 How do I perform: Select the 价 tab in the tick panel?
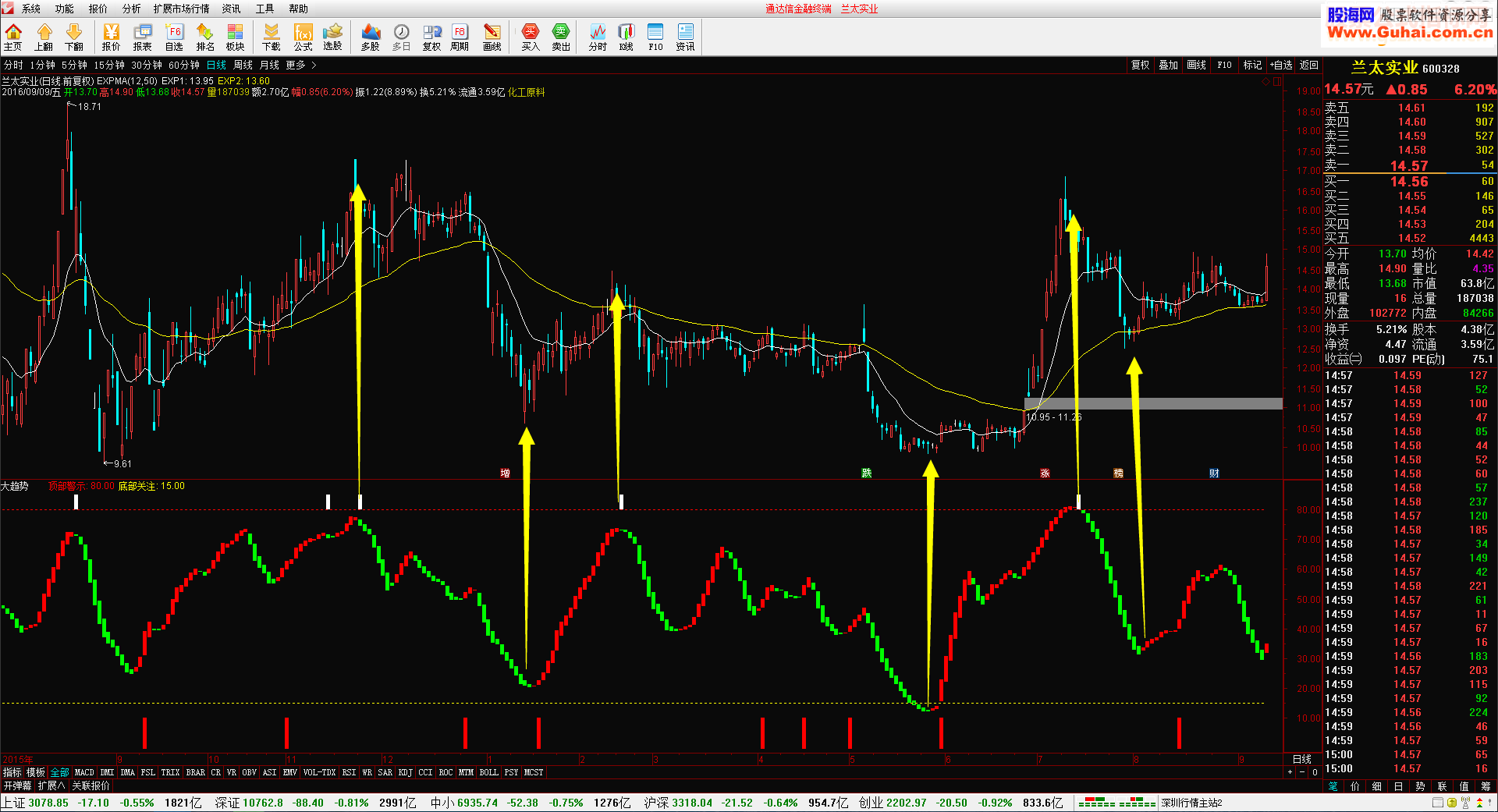1355,786
